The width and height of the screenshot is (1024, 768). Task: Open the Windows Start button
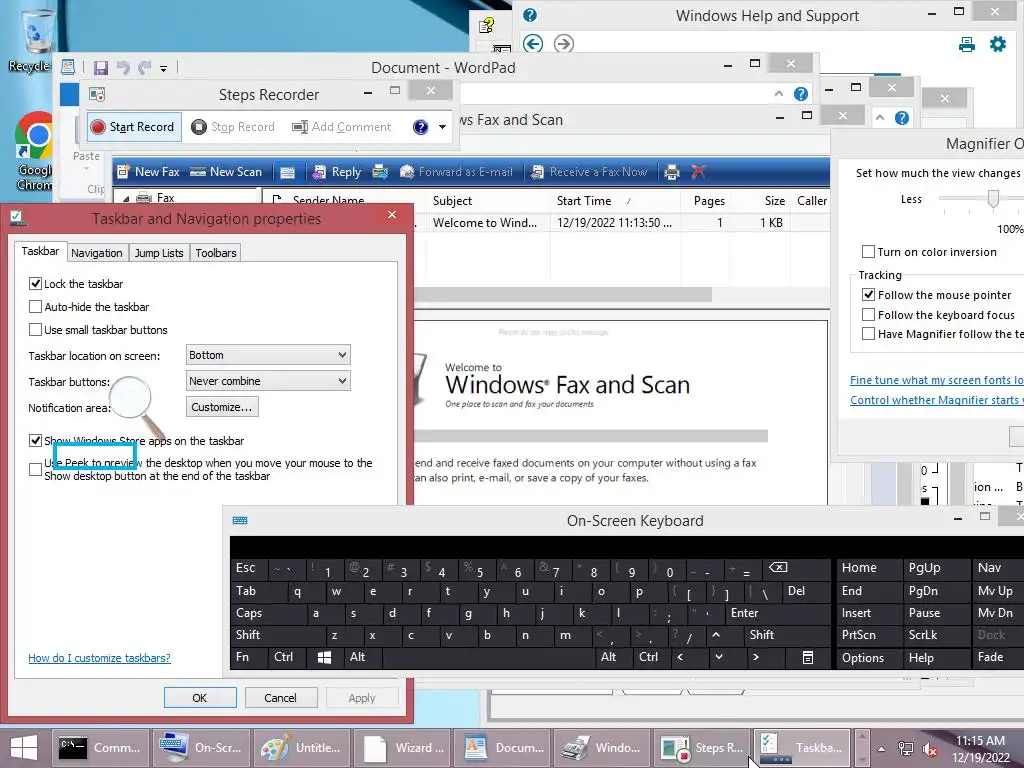[24, 748]
